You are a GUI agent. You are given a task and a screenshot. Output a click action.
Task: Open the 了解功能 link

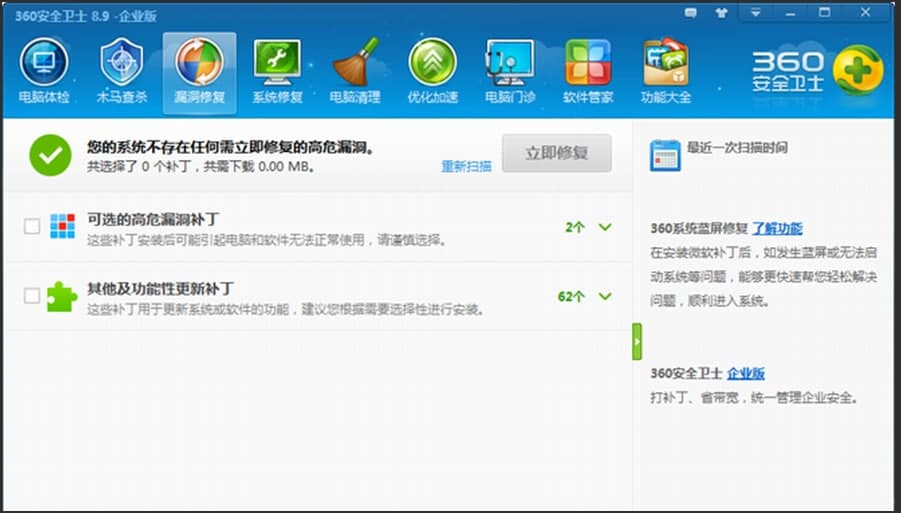click(x=777, y=228)
